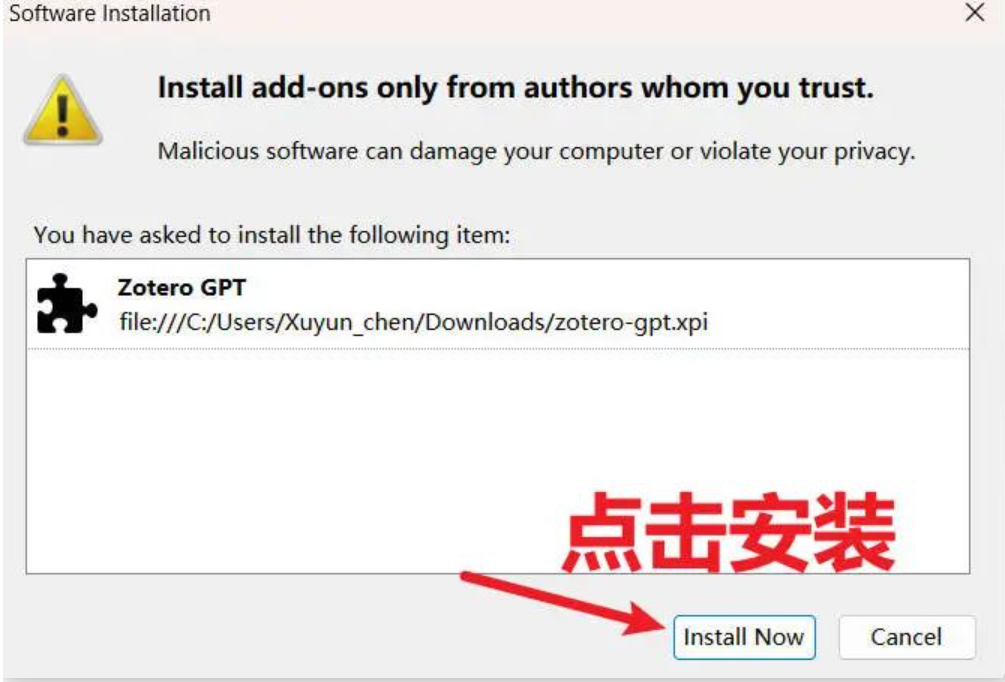
Task: Cancel the add-on installation
Action: coord(906,637)
